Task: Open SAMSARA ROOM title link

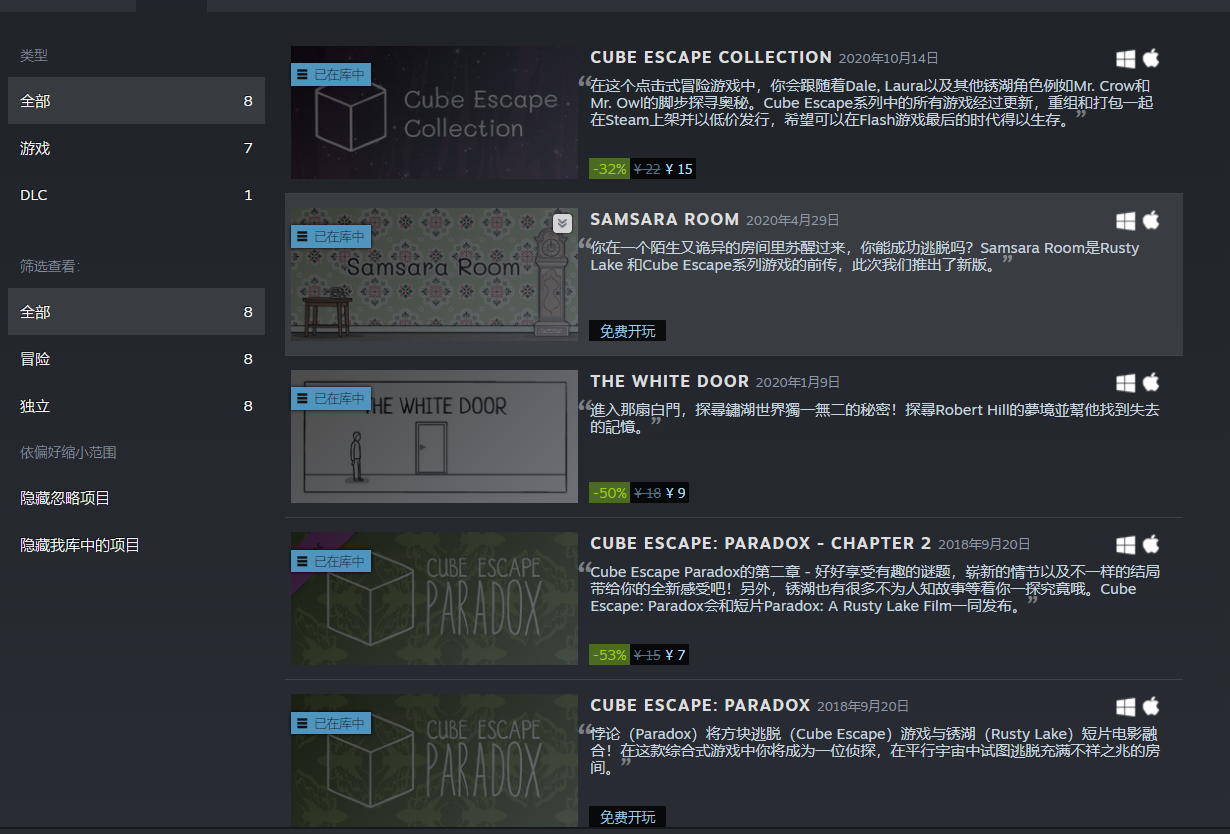Action: click(665, 219)
